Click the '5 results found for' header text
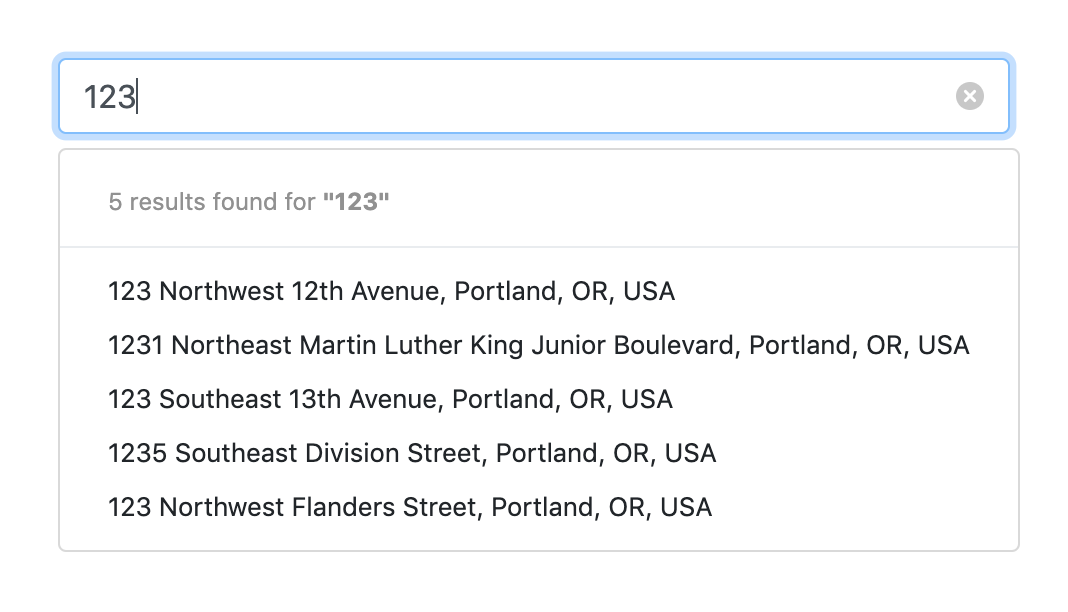The width and height of the screenshot is (1068, 612). tap(212, 202)
